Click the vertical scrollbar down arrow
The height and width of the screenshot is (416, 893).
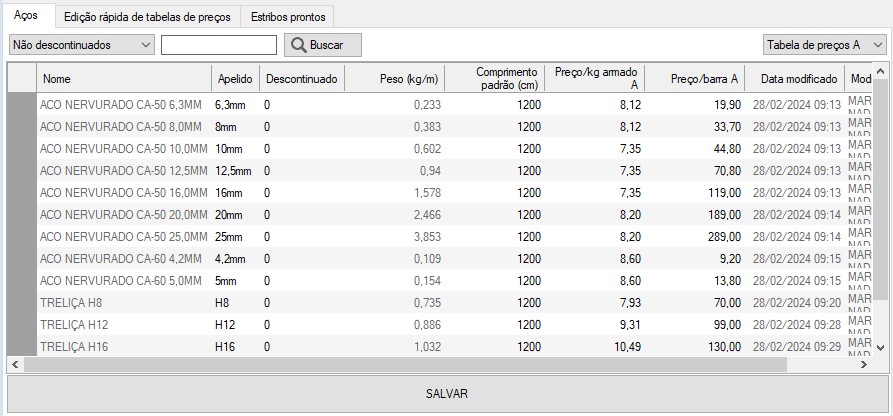[x=880, y=346]
